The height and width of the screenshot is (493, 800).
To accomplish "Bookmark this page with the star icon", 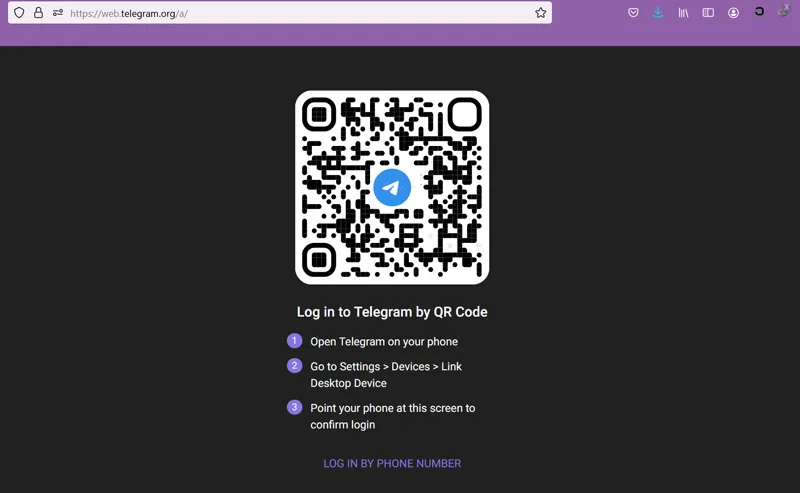I will (540, 13).
